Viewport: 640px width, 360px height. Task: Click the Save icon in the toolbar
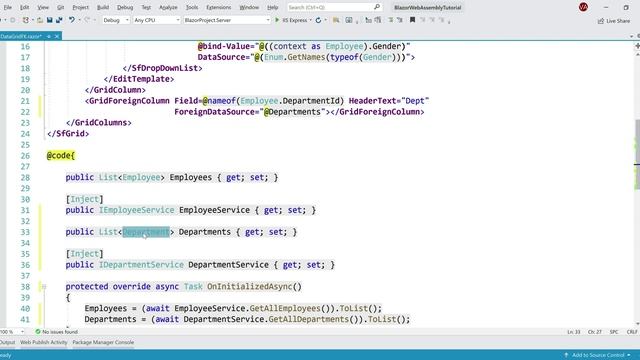coord(50,20)
